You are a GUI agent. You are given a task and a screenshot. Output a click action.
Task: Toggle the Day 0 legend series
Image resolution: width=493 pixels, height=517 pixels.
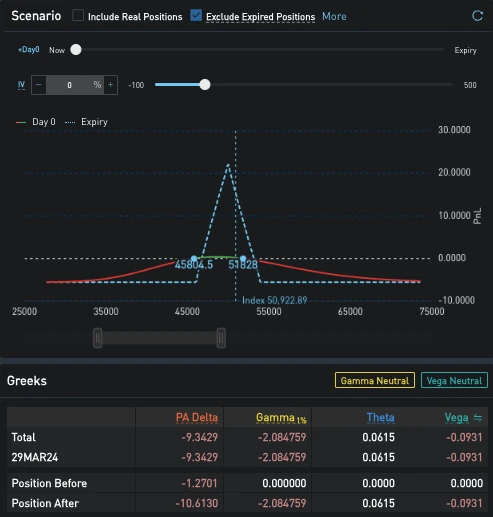click(x=36, y=122)
